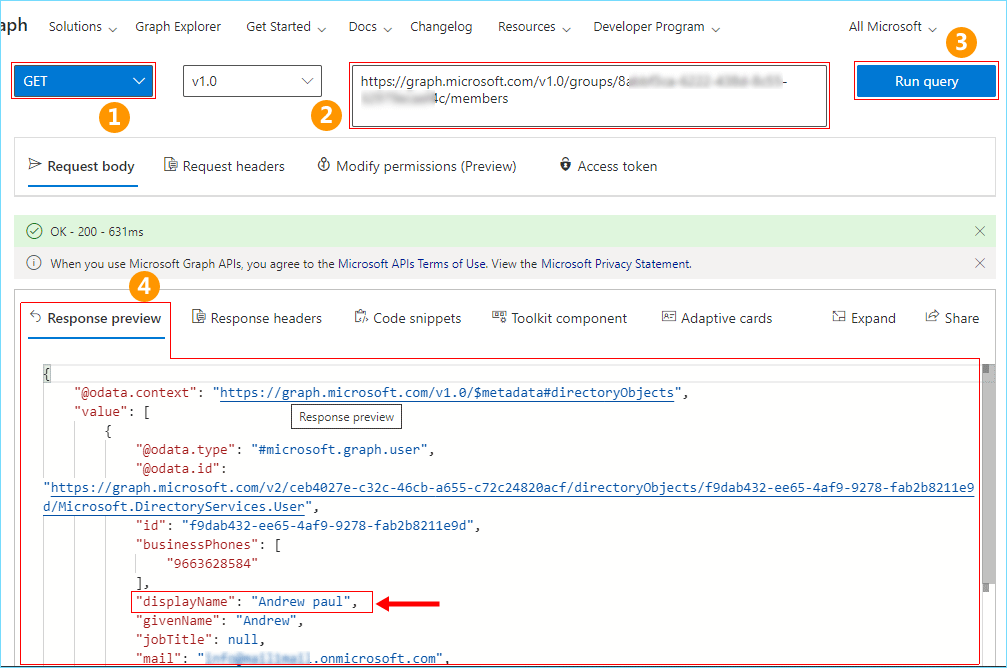Image resolution: width=1007 pixels, height=668 pixels.
Task: Click the response preview vertical scrollbar
Action: point(987,480)
